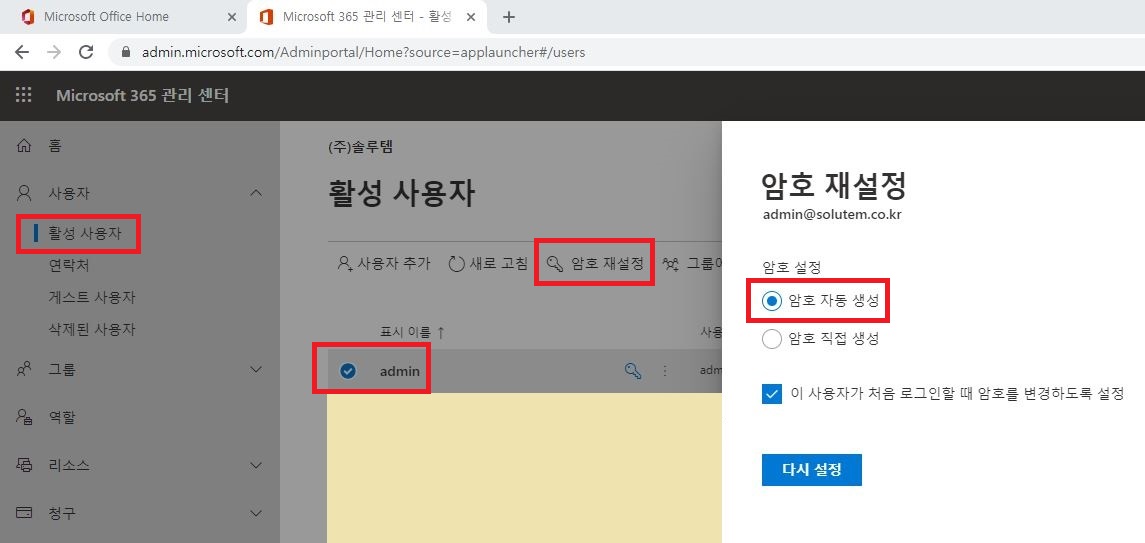Viewport: 1145px width, 543px height.
Task: Click the Microsoft 365 관리 센터 header title
Action: 142,96
